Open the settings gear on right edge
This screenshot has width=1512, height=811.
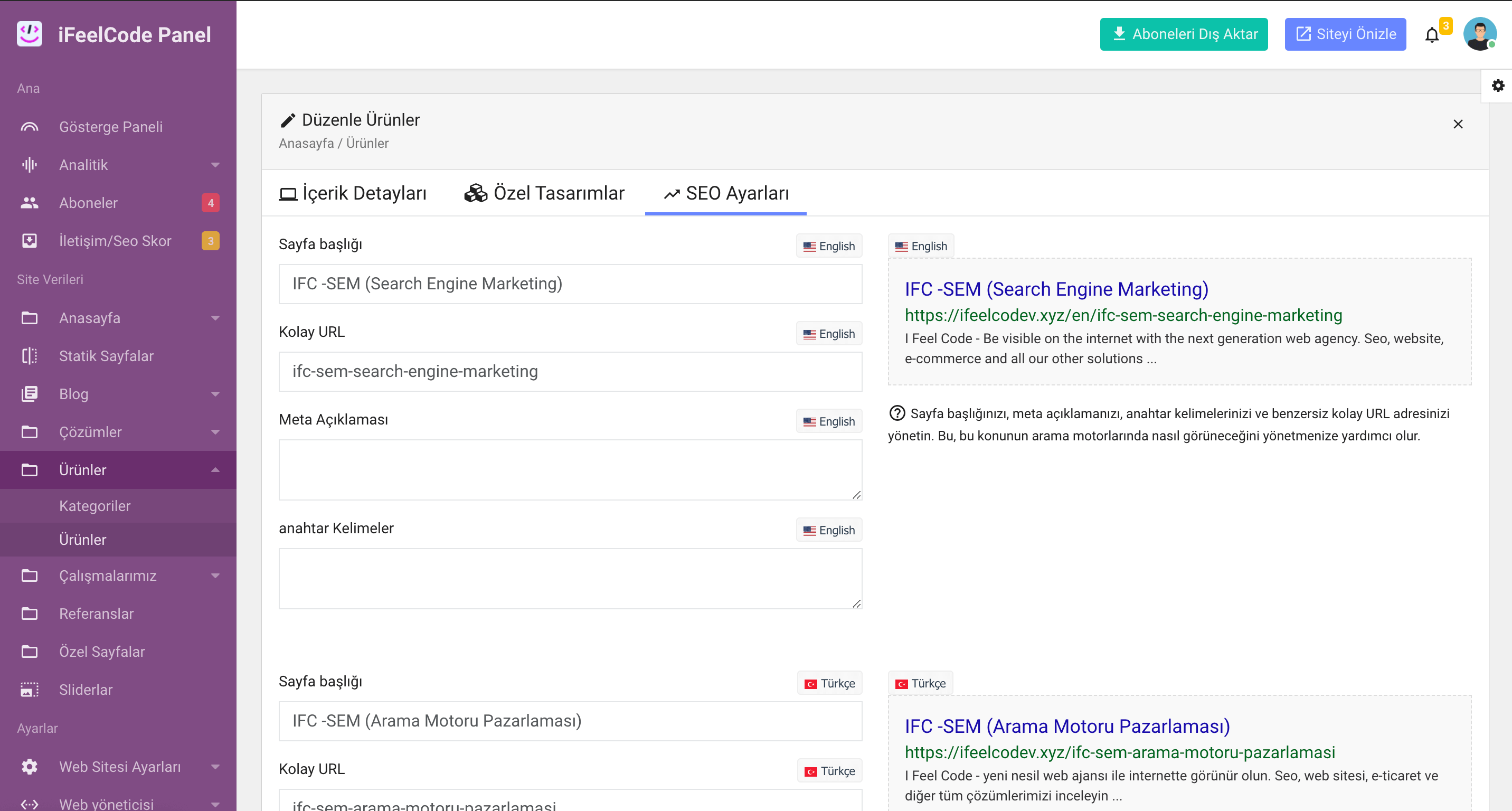pyautogui.click(x=1498, y=86)
